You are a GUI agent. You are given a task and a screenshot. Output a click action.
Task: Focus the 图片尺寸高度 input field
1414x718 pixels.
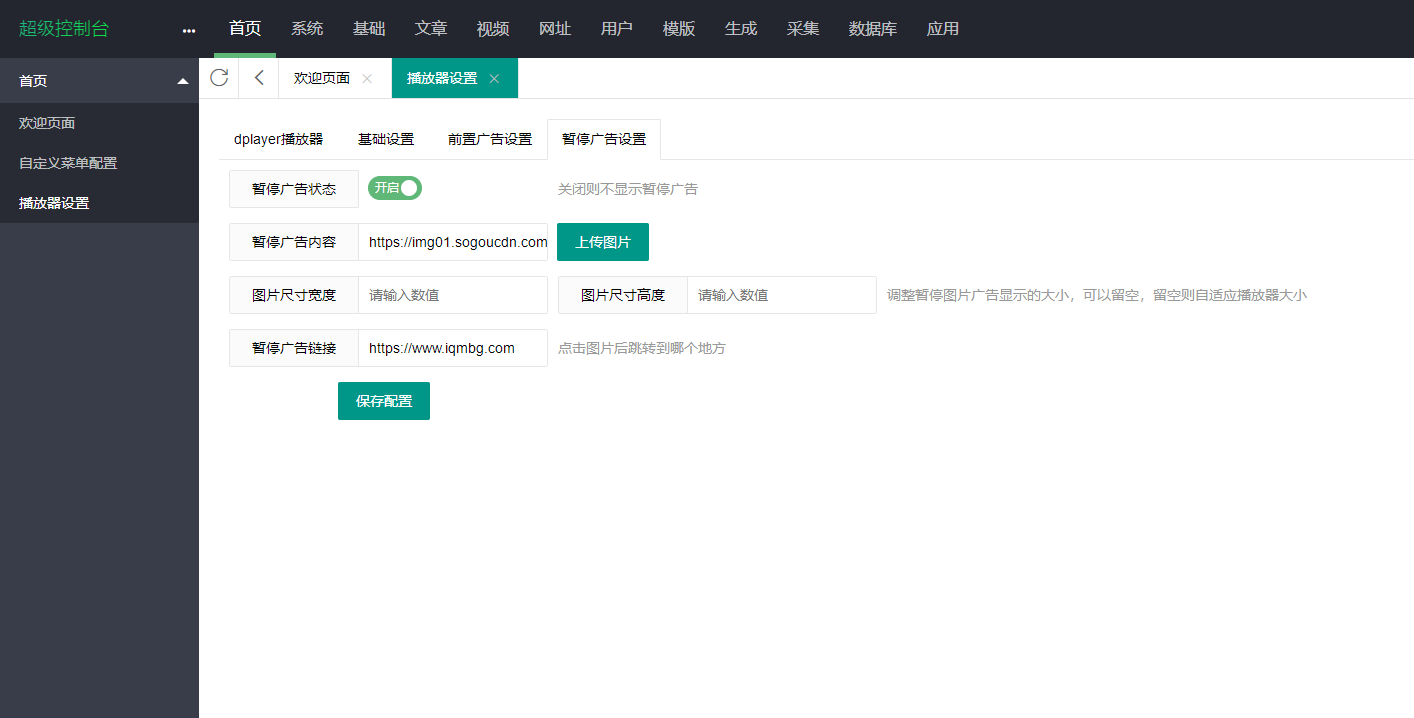point(782,295)
